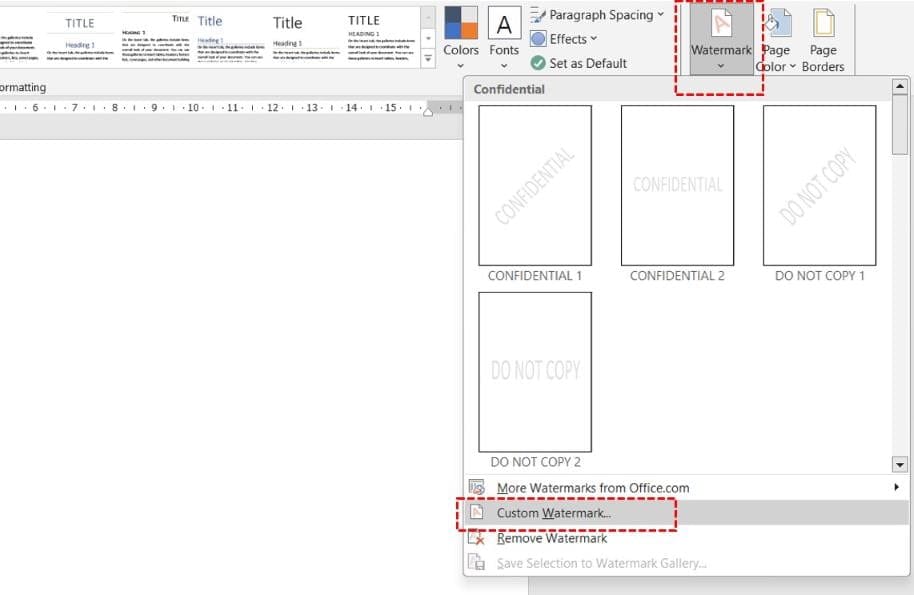Image resolution: width=914 pixels, height=595 pixels.
Task: Choose Custom Watermark from the menu
Action: [x=554, y=513]
